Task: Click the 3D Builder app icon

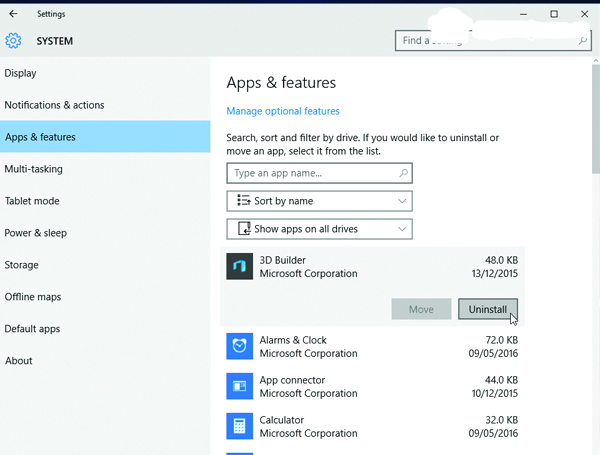Action: pos(240,266)
